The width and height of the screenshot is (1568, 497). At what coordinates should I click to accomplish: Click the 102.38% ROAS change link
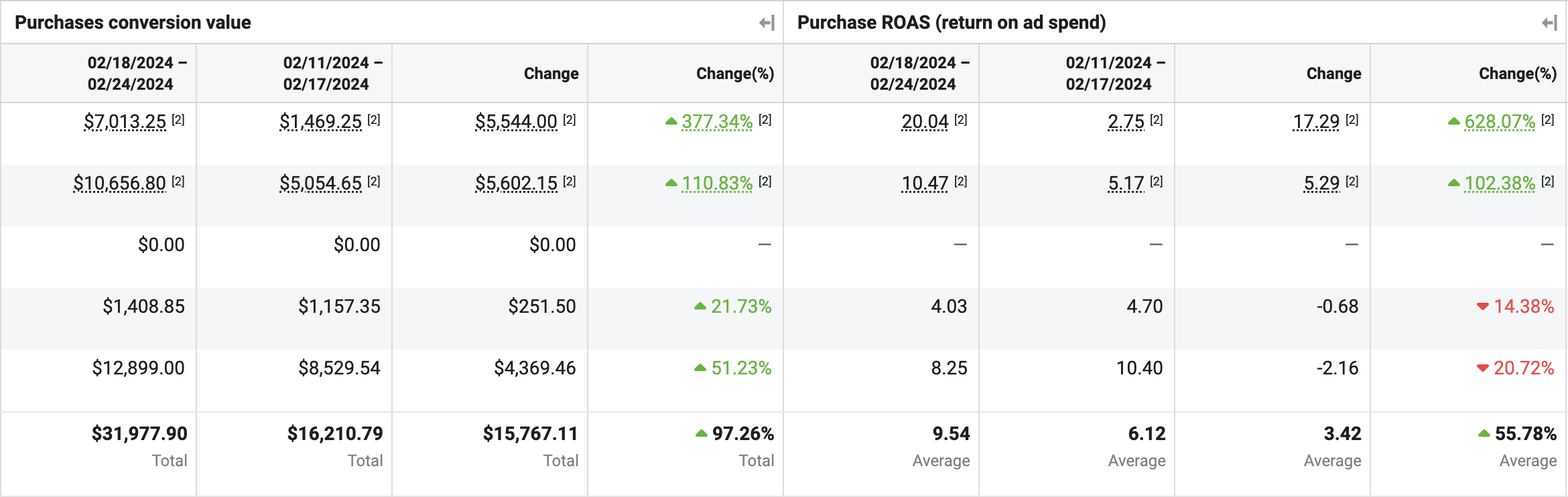coord(1500,184)
